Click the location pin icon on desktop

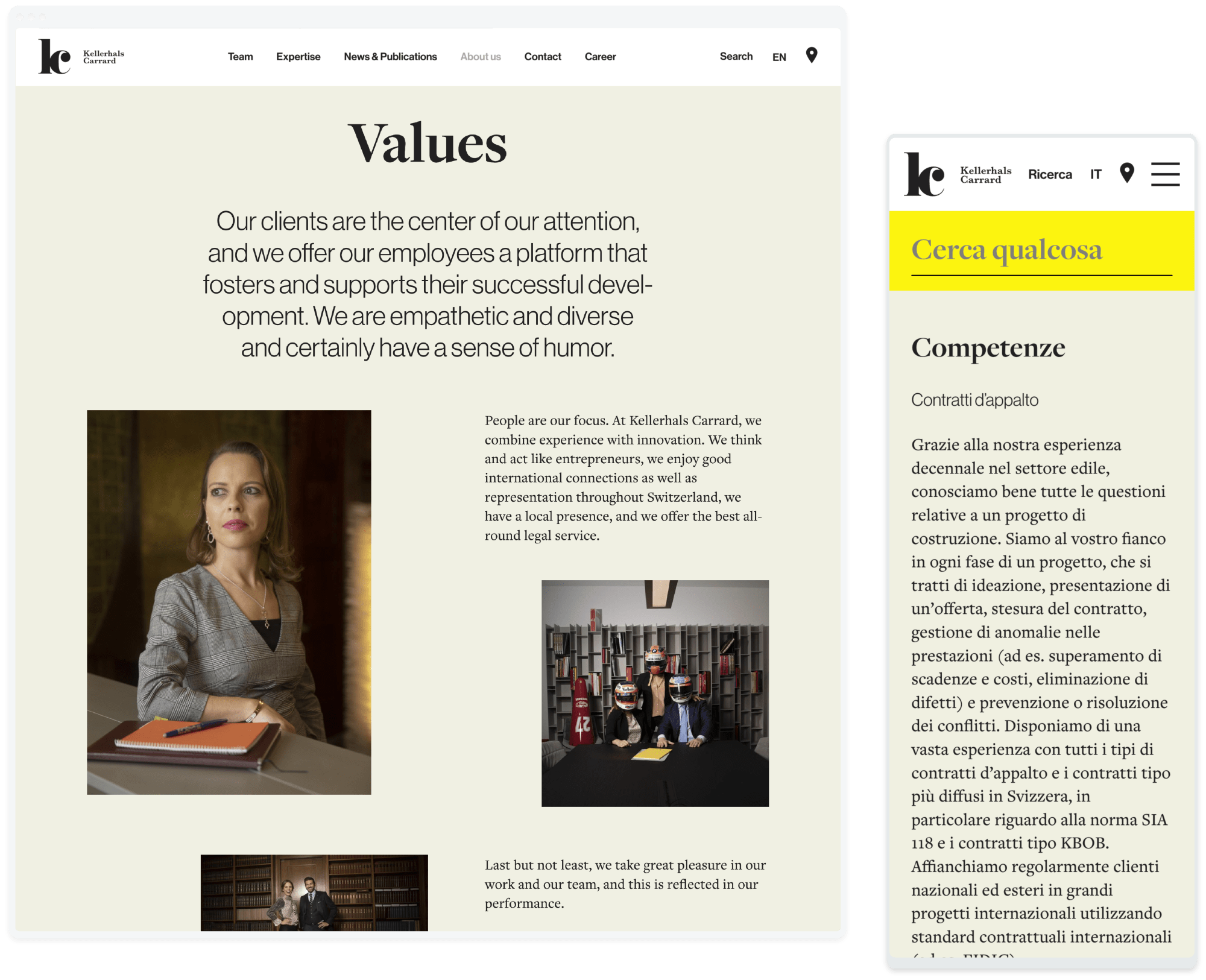[814, 56]
